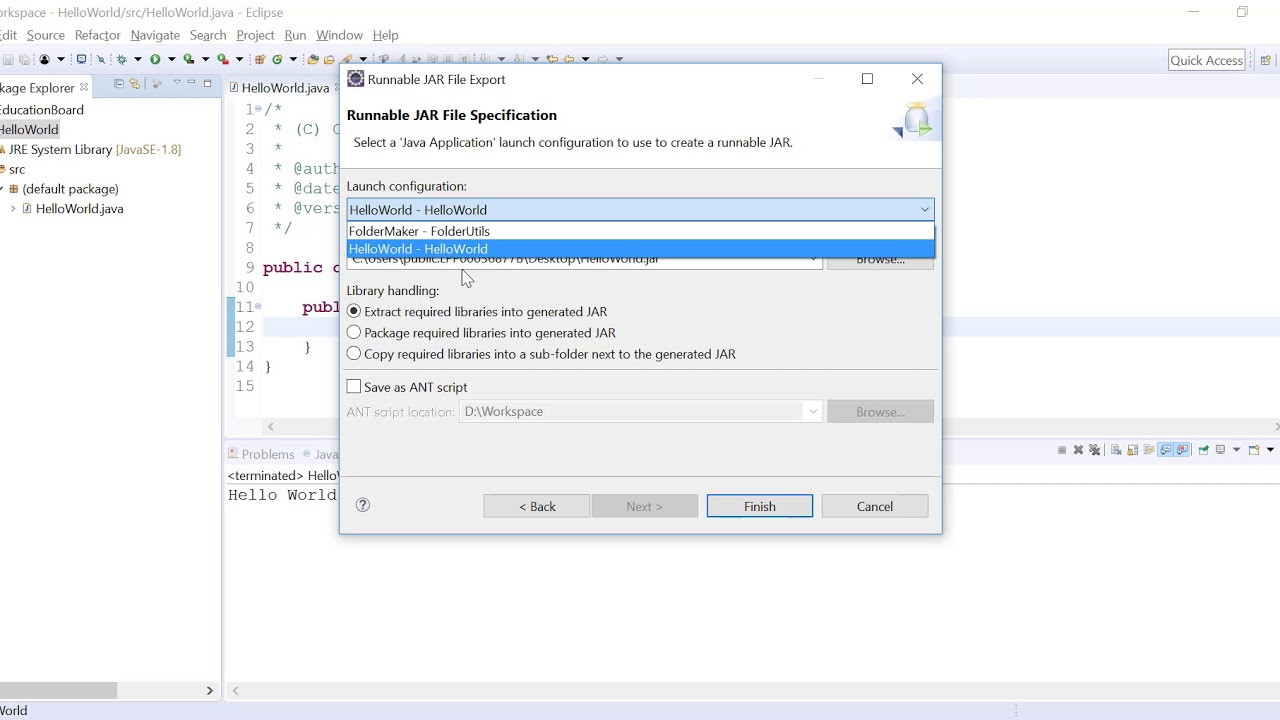The height and width of the screenshot is (720, 1280).
Task: Click the New Java Package icon
Action: pyautogui.click(x=259, y=59)
